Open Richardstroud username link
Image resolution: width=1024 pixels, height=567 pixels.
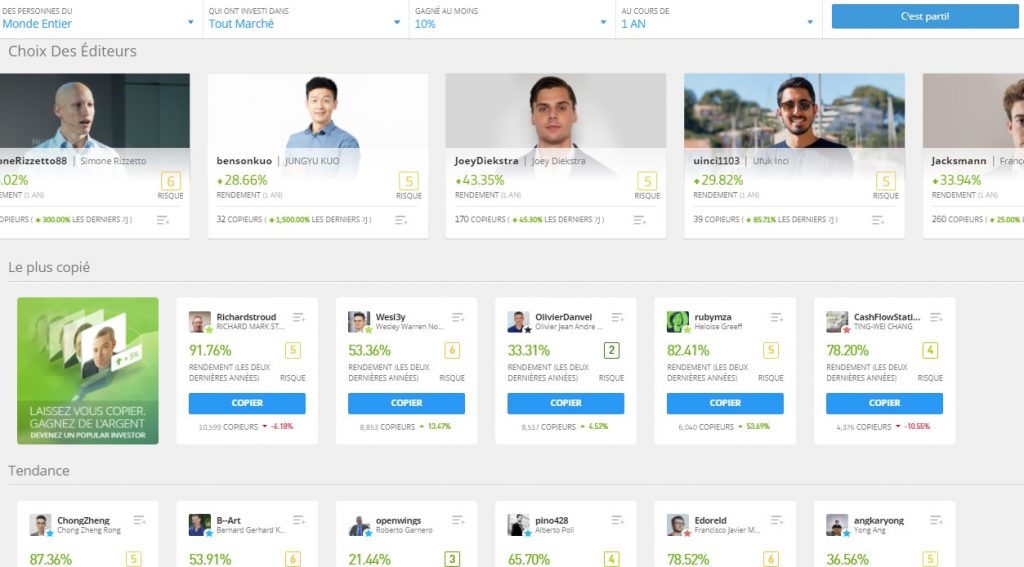click(246, 317)
